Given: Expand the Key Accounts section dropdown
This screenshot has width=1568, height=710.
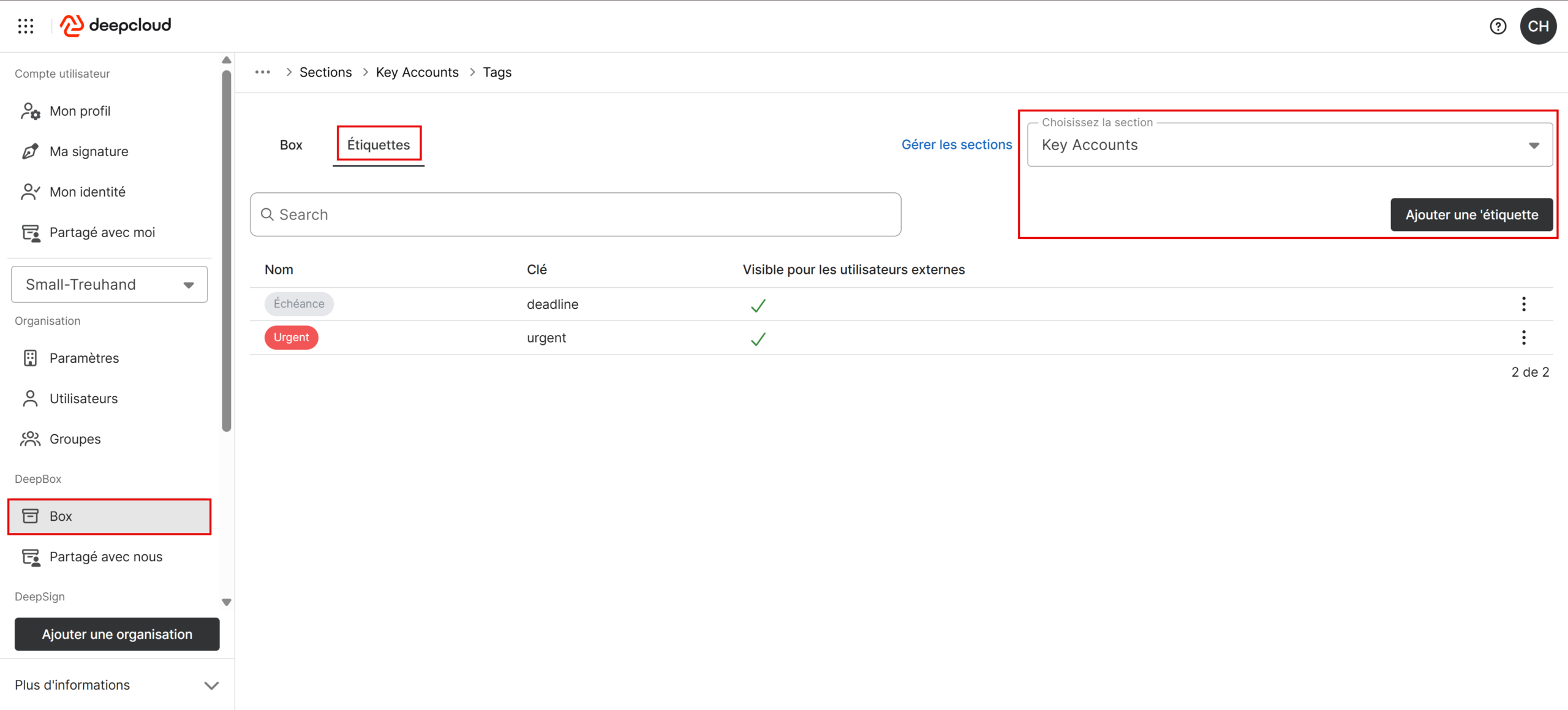Looking at the screenshot, I should (1289, 145).
